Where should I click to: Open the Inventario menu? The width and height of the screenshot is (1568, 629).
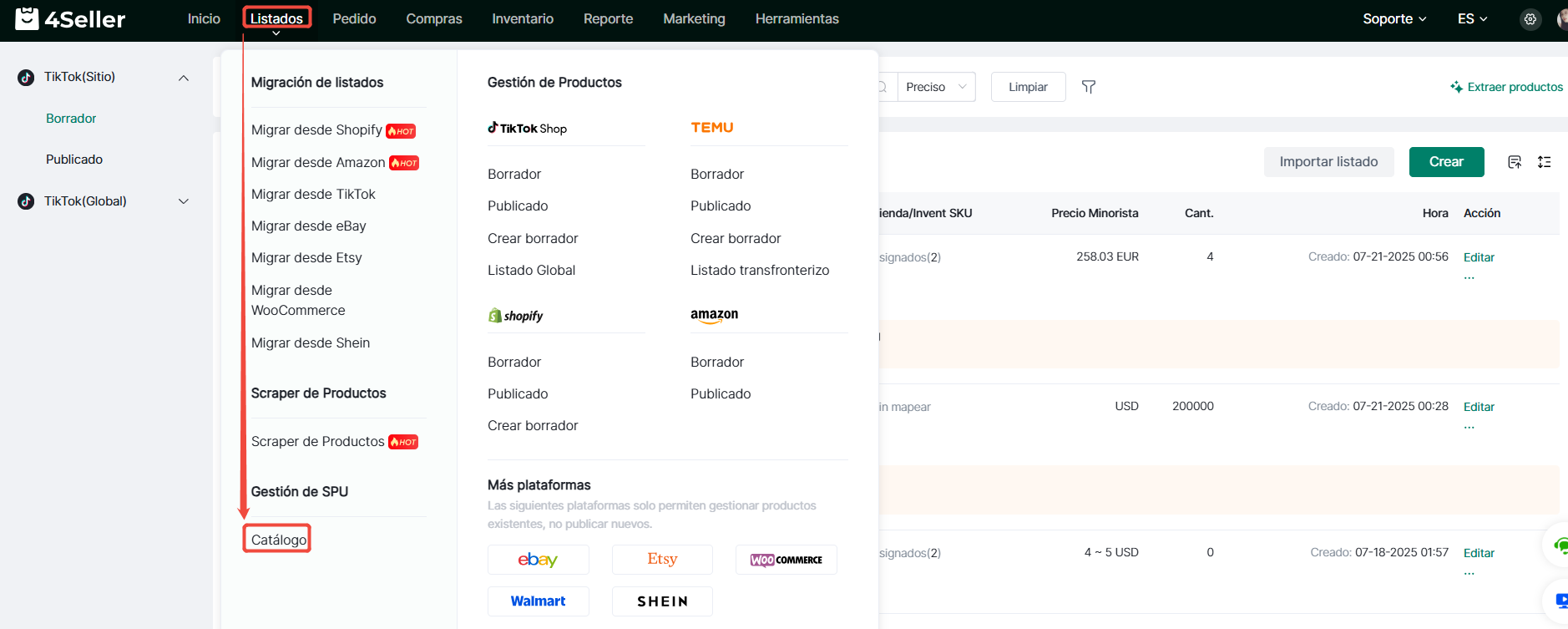(x=523, y=18)
